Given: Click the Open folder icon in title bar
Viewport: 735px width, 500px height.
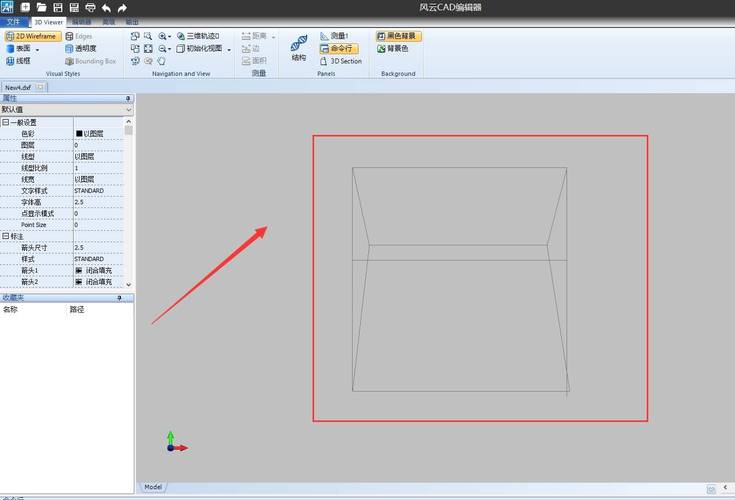Looking at the screenshot, I should tap(41, 7).
